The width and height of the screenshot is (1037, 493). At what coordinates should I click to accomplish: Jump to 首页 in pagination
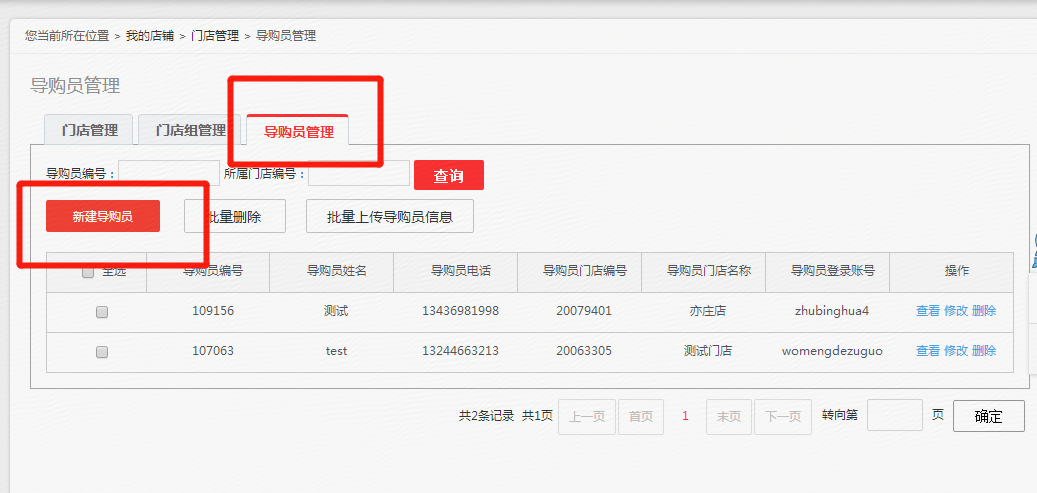[x=641, y=416]
